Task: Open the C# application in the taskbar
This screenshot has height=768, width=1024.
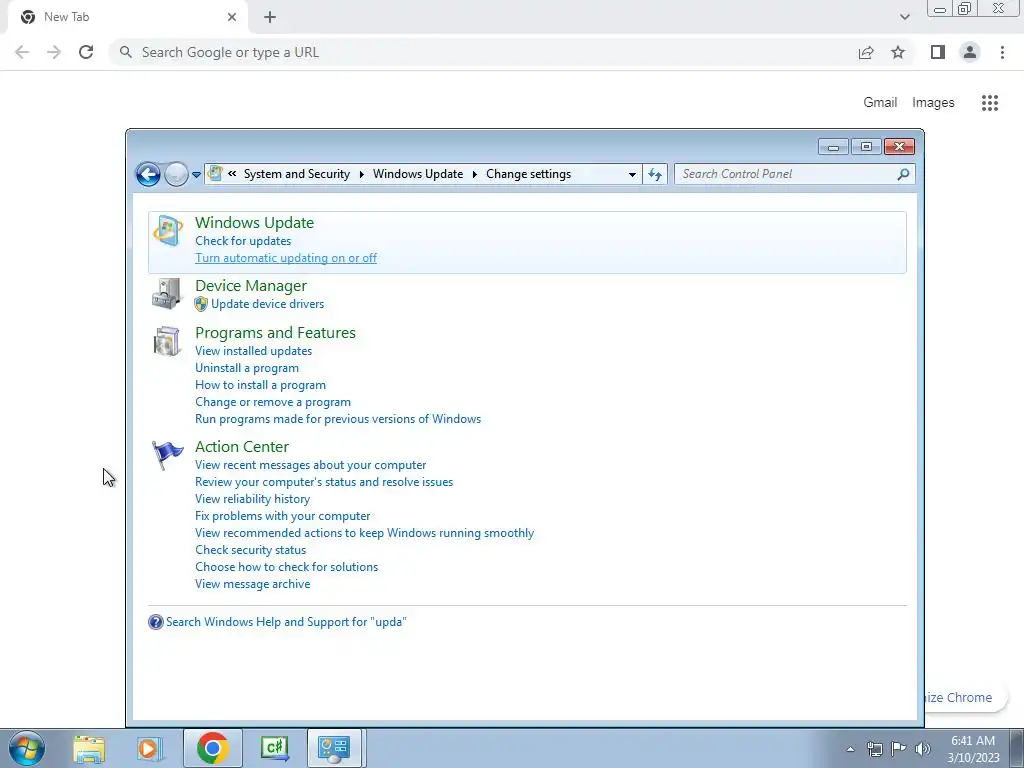Action: pyautogui.click(x=274, y=748)
